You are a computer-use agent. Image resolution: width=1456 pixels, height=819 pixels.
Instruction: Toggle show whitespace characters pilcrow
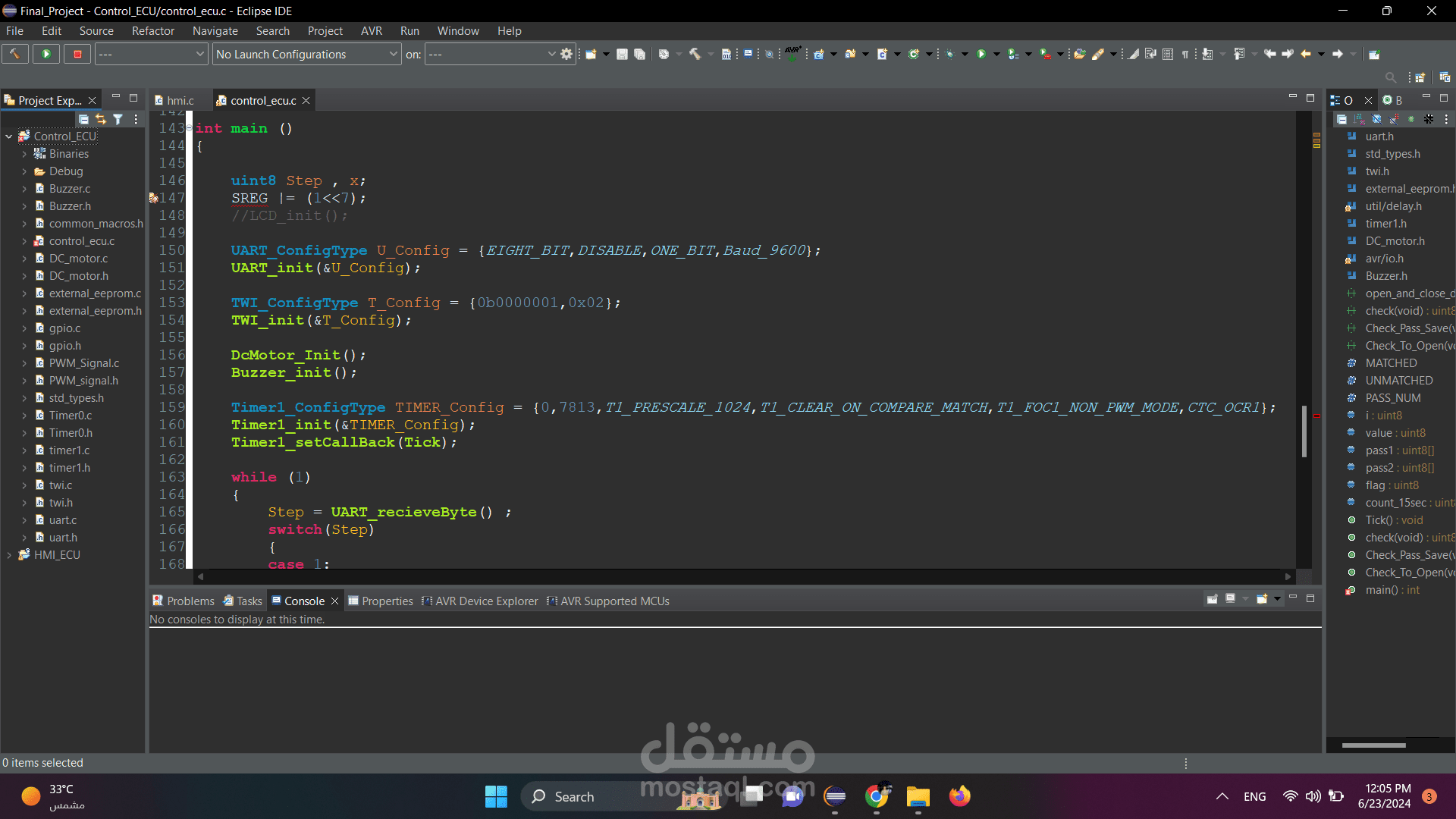tap(1185, 54)
